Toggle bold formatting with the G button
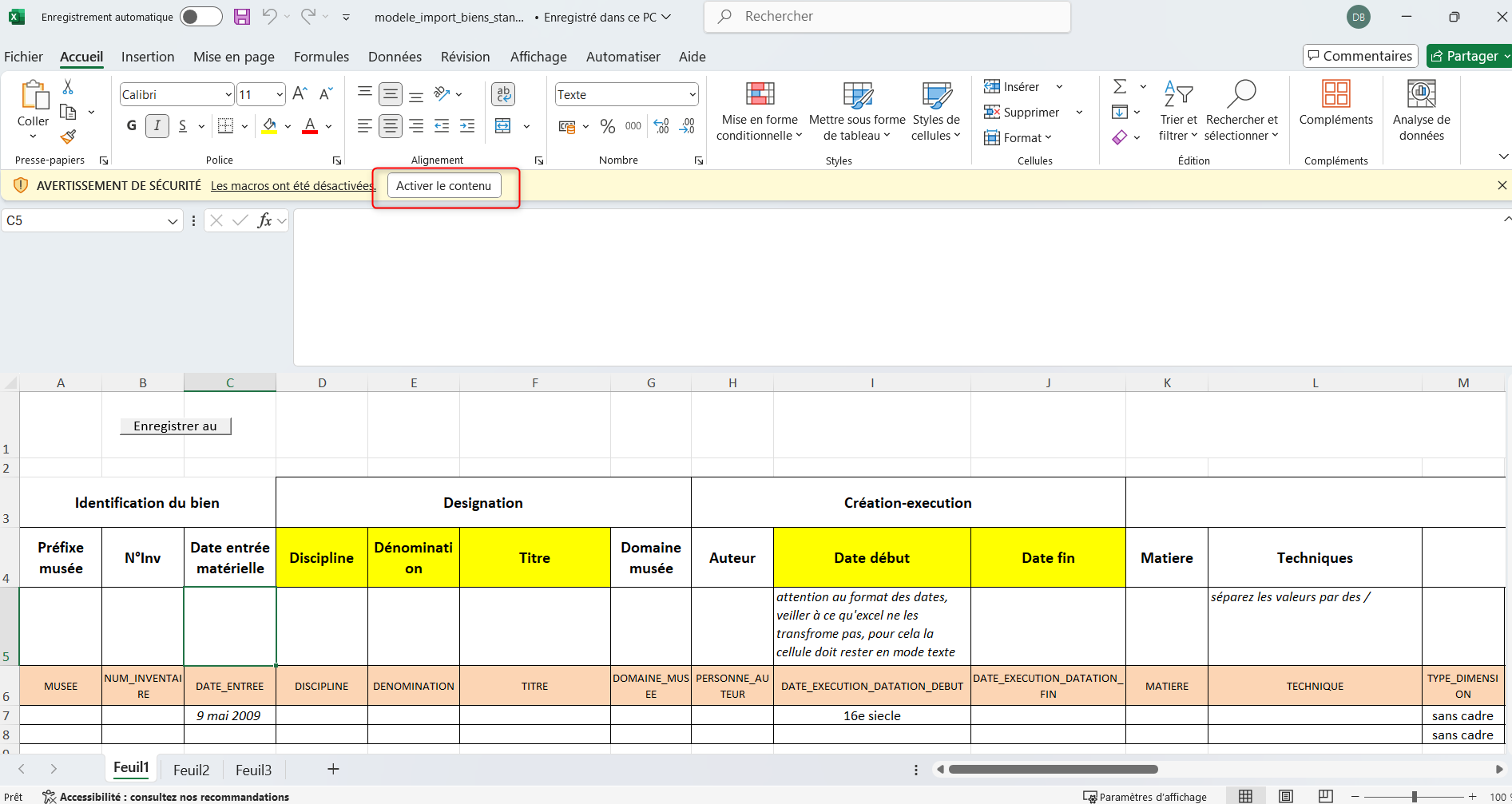 pyautogui.click(x=132, y=126)
